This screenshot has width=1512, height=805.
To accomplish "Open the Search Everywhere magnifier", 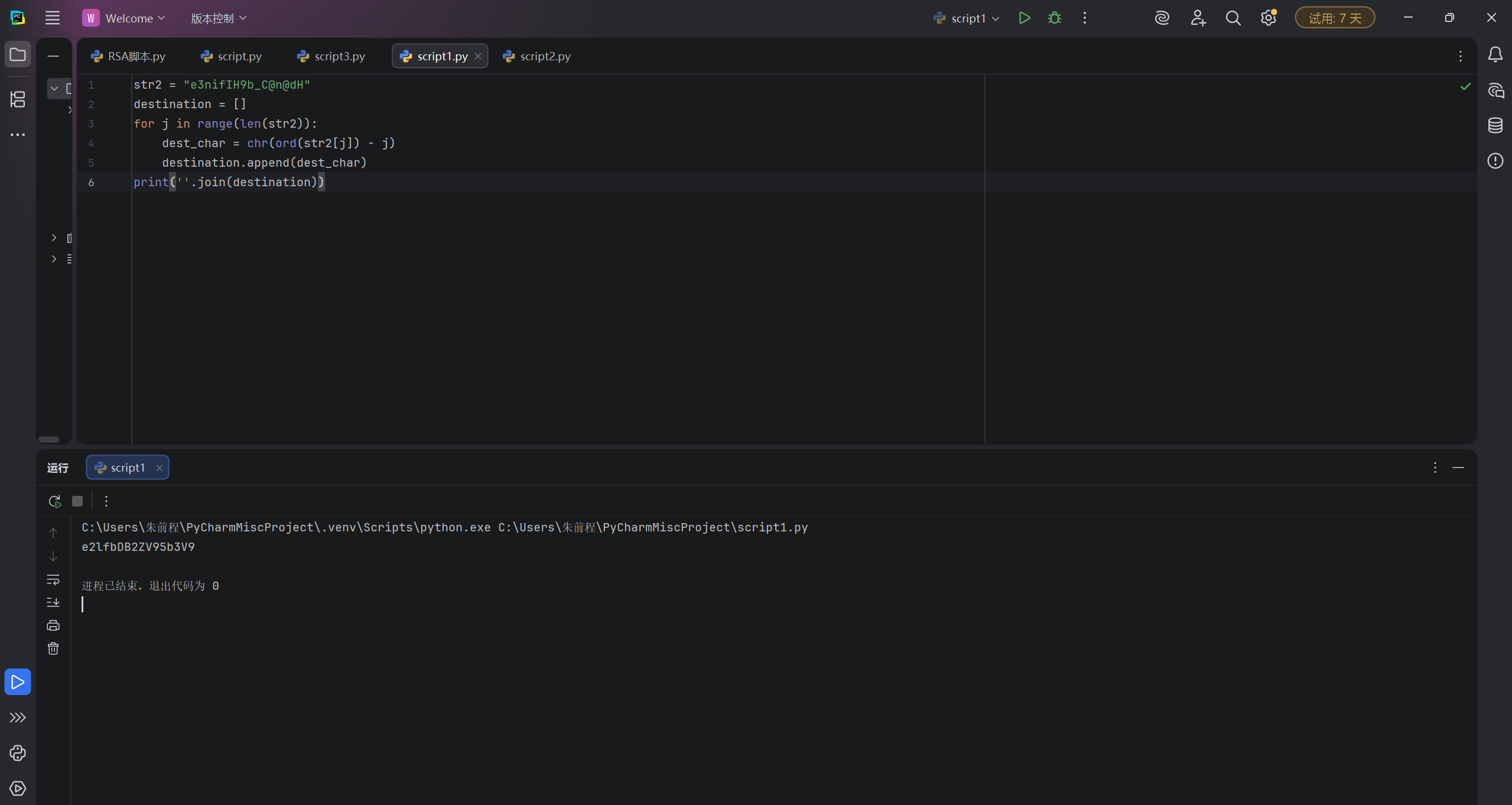I will (x=1233, y=18).
